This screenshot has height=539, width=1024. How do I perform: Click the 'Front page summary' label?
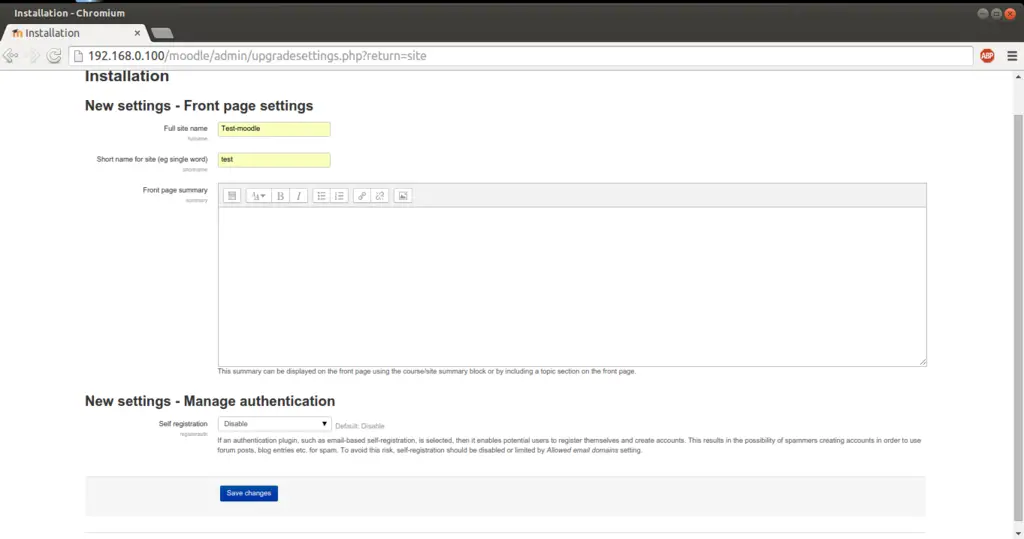(x=175, y=190)
